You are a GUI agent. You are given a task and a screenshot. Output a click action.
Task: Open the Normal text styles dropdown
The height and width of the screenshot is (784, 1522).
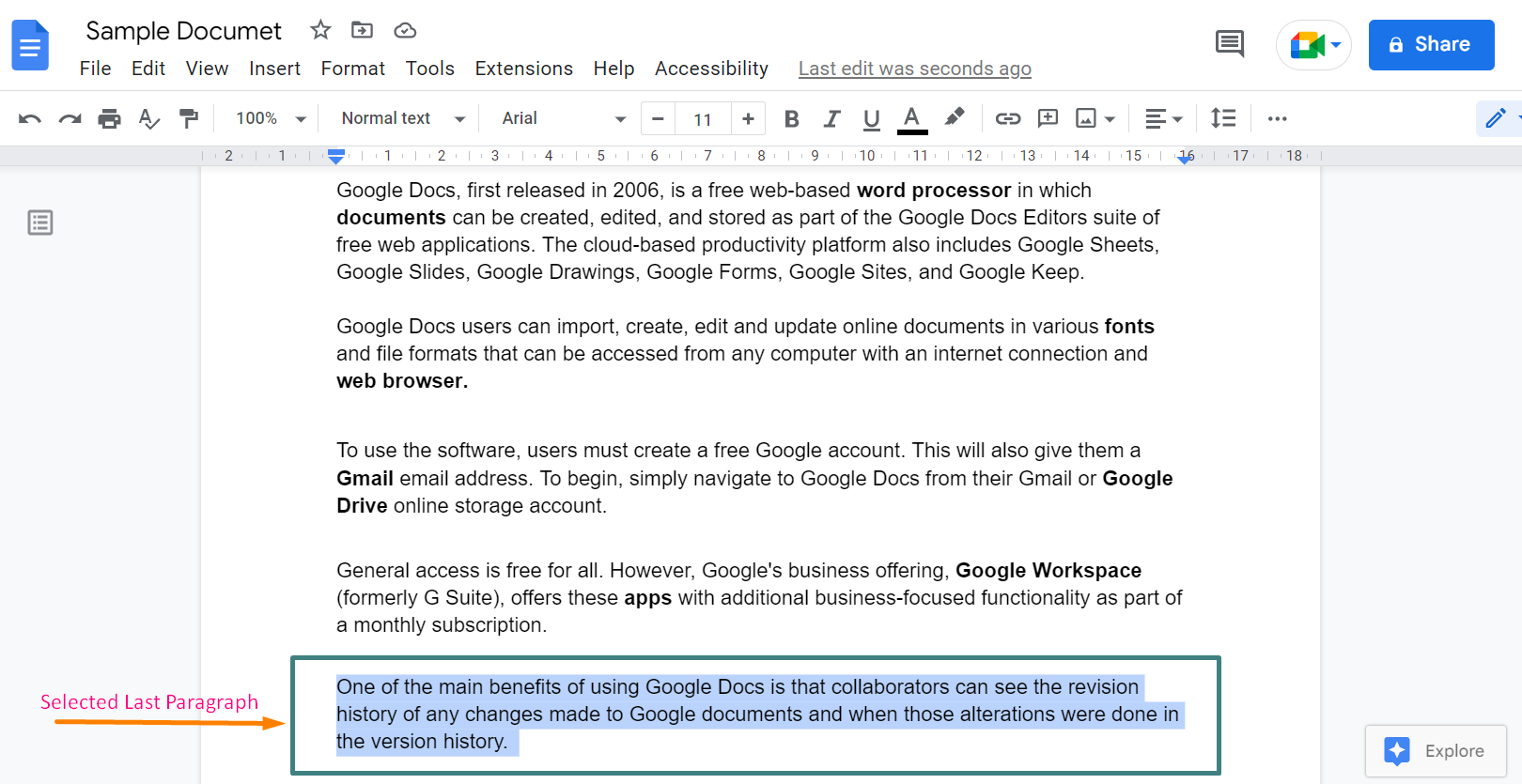(403, 118)
